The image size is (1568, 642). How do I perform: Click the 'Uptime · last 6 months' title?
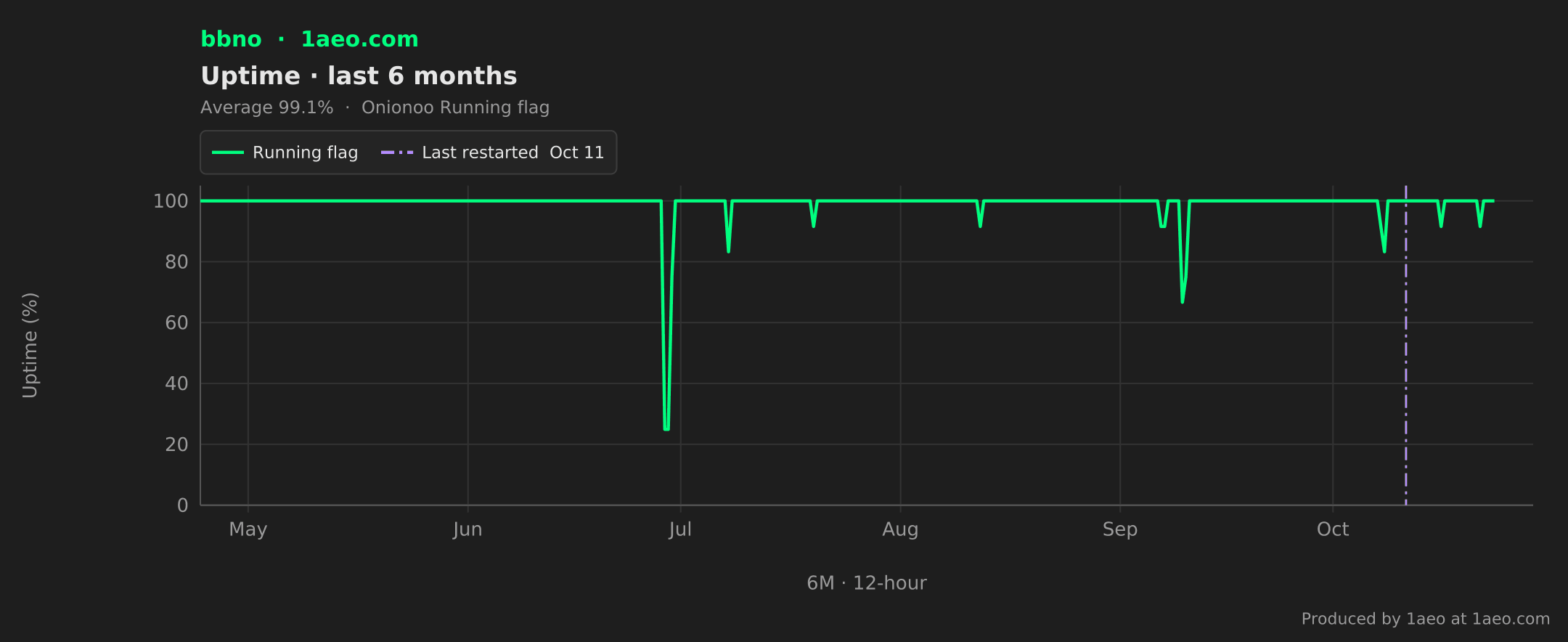pyautogui.click(x=359, y=76)
